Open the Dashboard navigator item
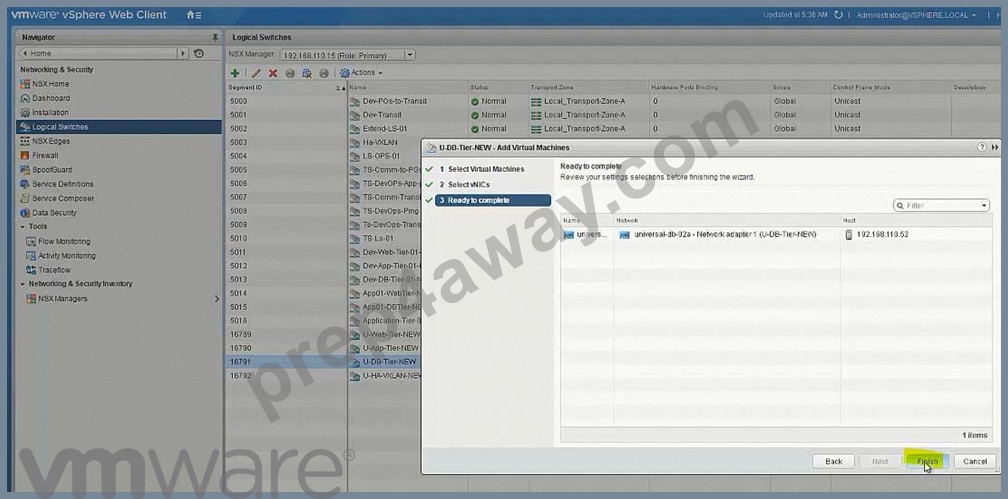This screenshot has height=499, width=1008. pyautogui.click(x=51, y=98)
